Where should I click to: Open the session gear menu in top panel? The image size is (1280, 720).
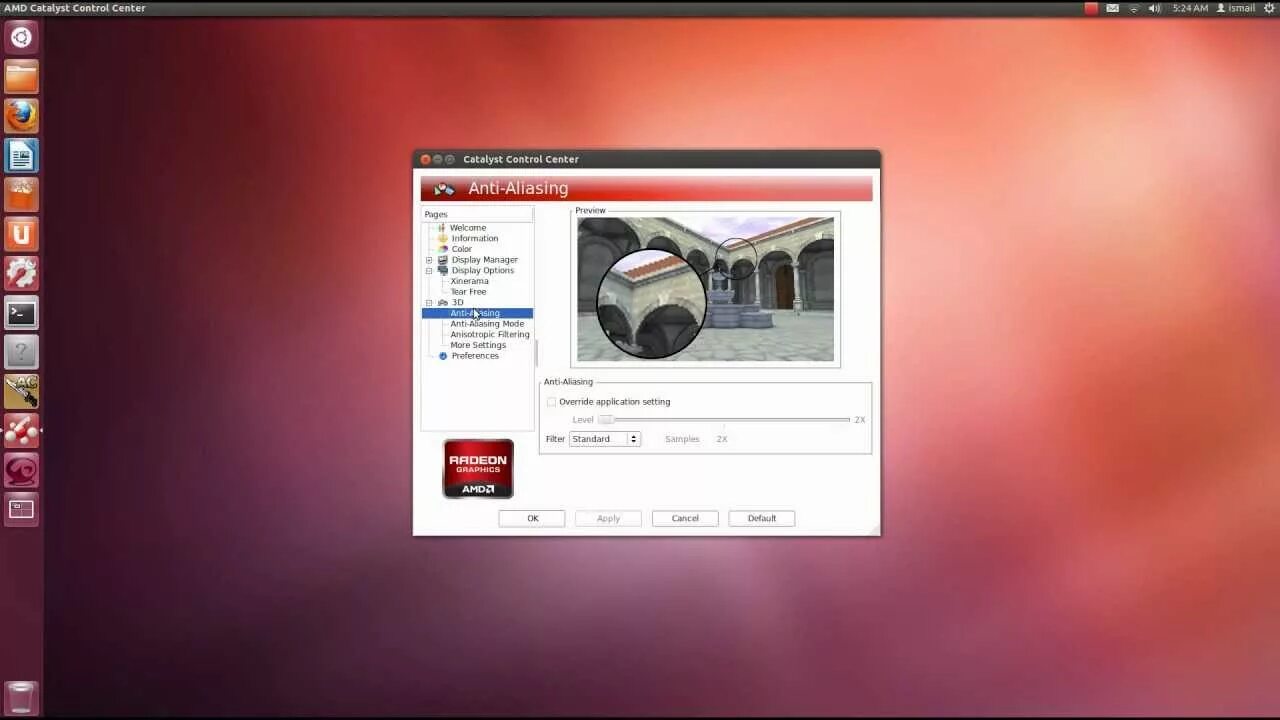(x=1270, y=8)
